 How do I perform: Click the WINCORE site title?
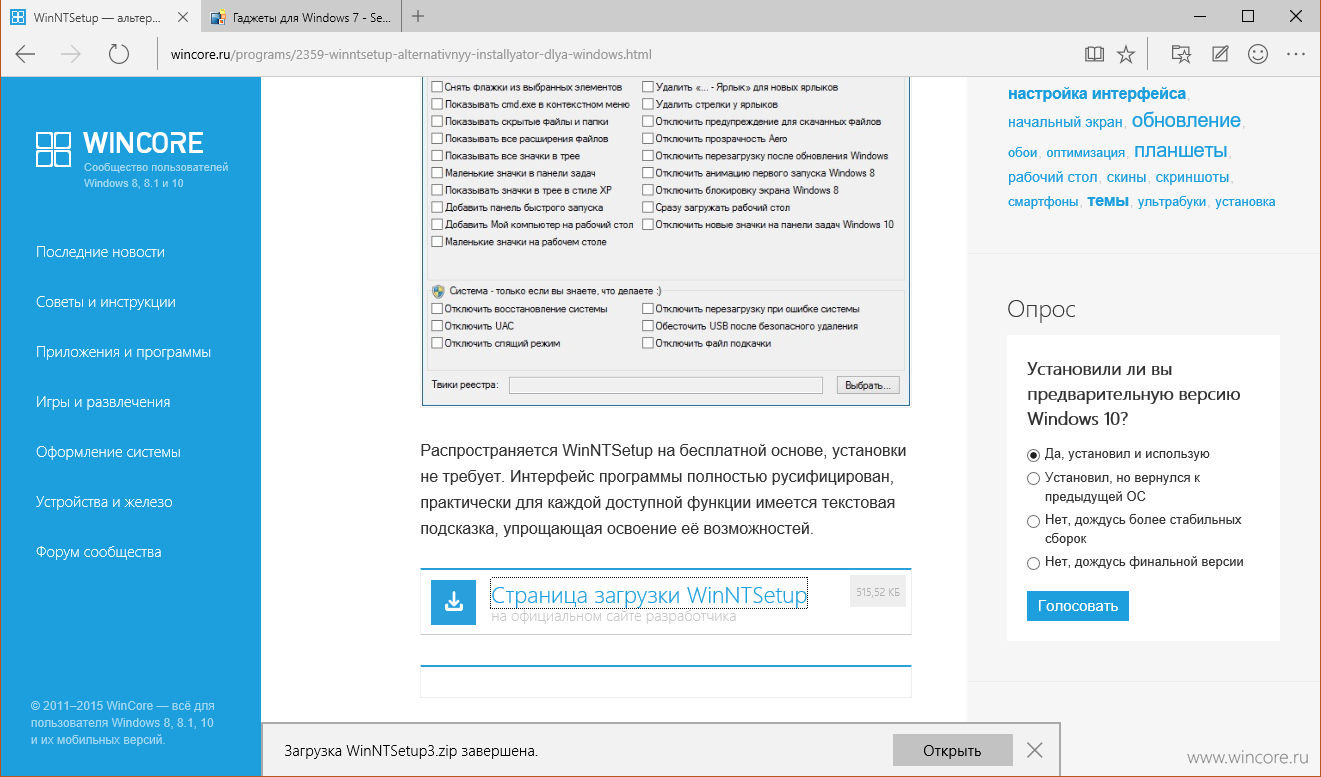(x=144, y=142)
